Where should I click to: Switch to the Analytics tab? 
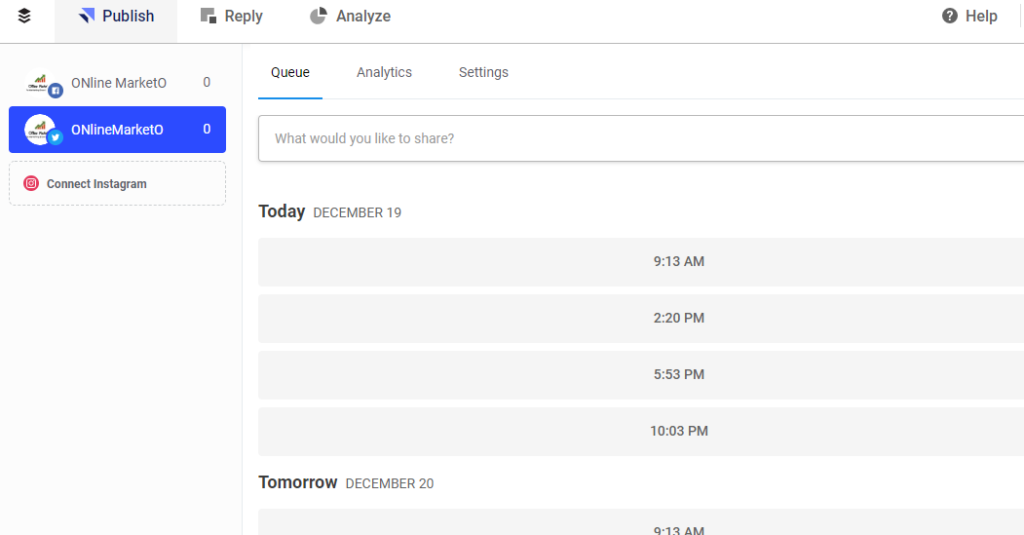(x=384, y=72)
